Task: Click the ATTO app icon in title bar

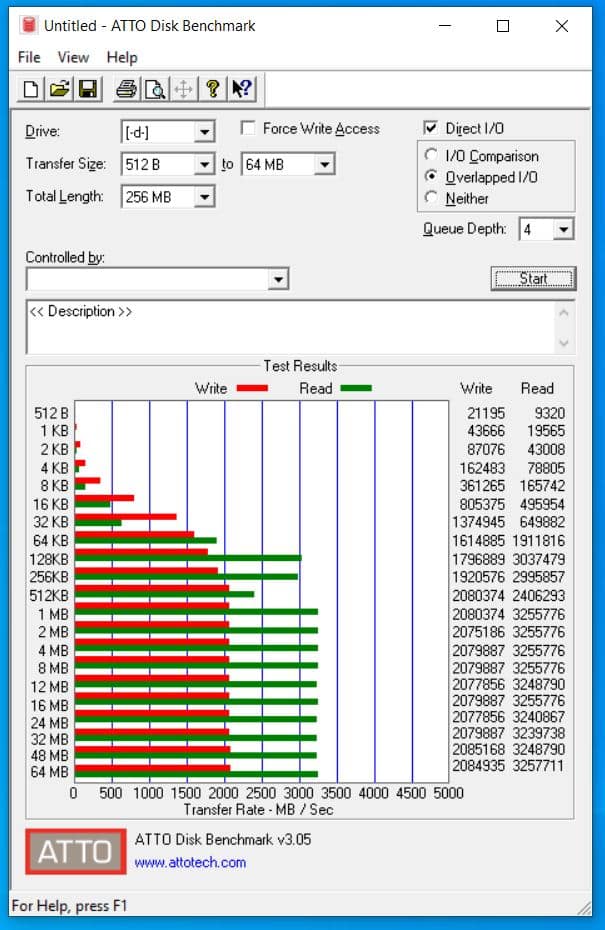Action: click(x=28, y=26)
